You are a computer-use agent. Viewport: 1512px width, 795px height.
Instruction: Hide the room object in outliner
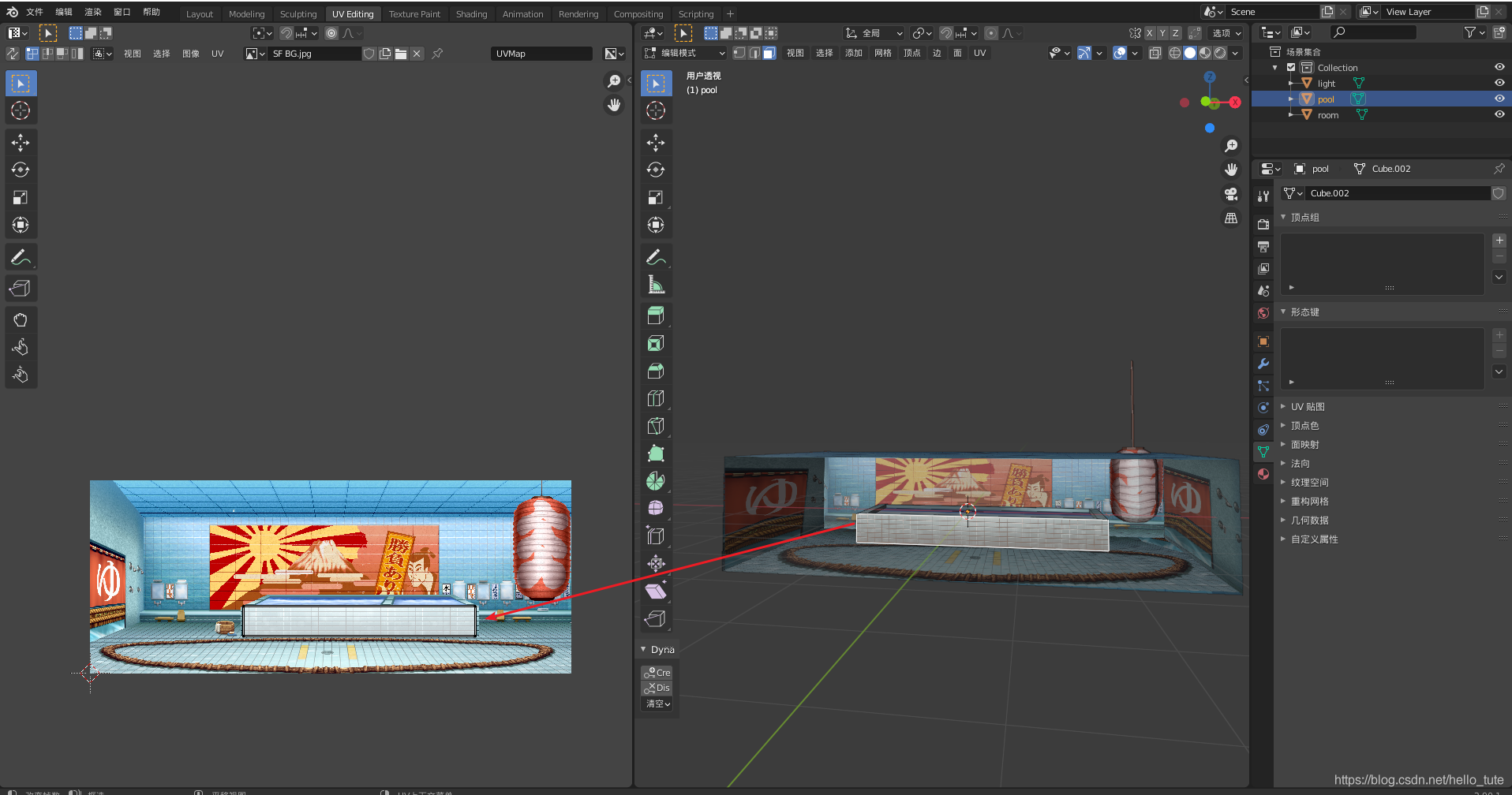[x=1499, y=114]
